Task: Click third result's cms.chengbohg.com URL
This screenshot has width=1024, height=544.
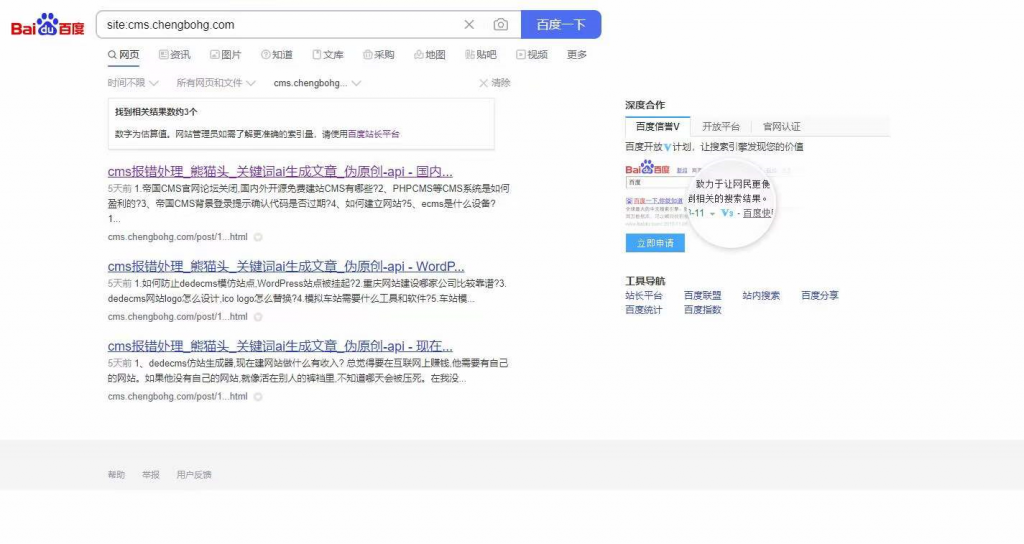Action: (x=178, y=396)
